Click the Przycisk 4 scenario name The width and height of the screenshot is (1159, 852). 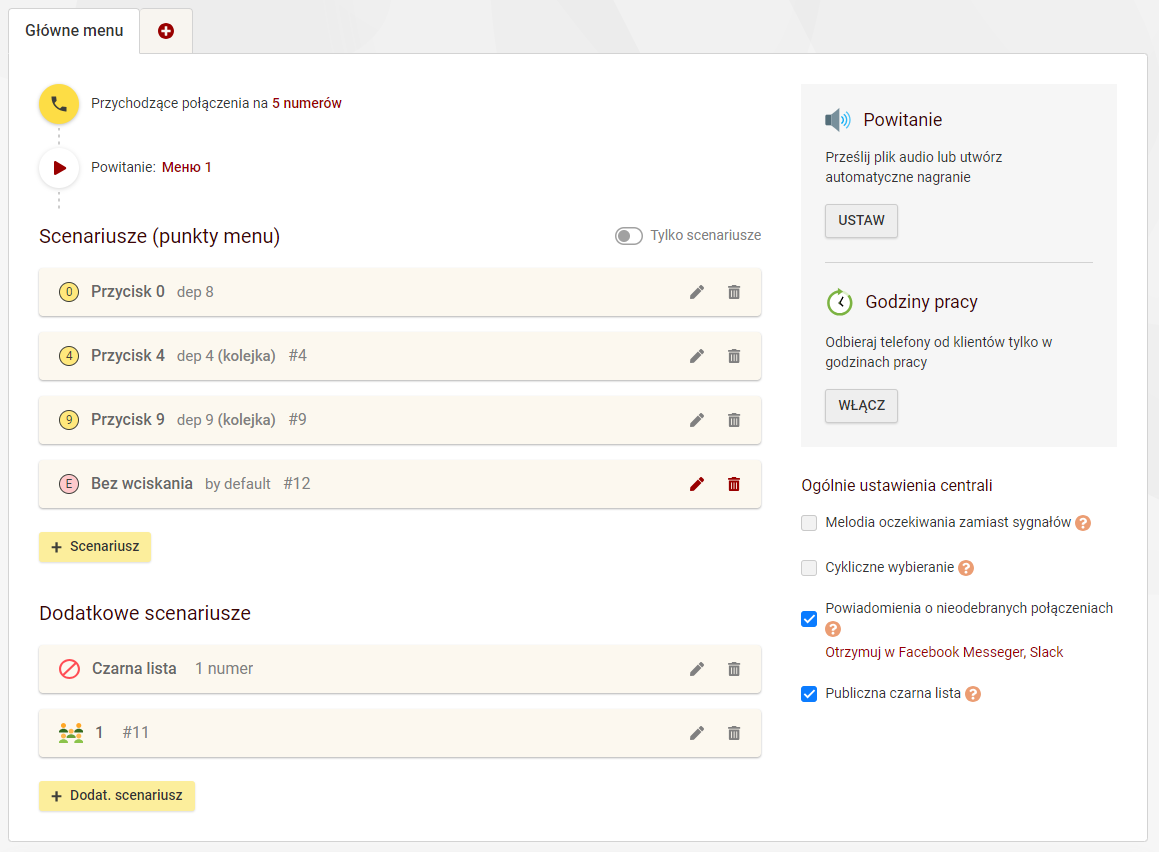pos(127,356)
